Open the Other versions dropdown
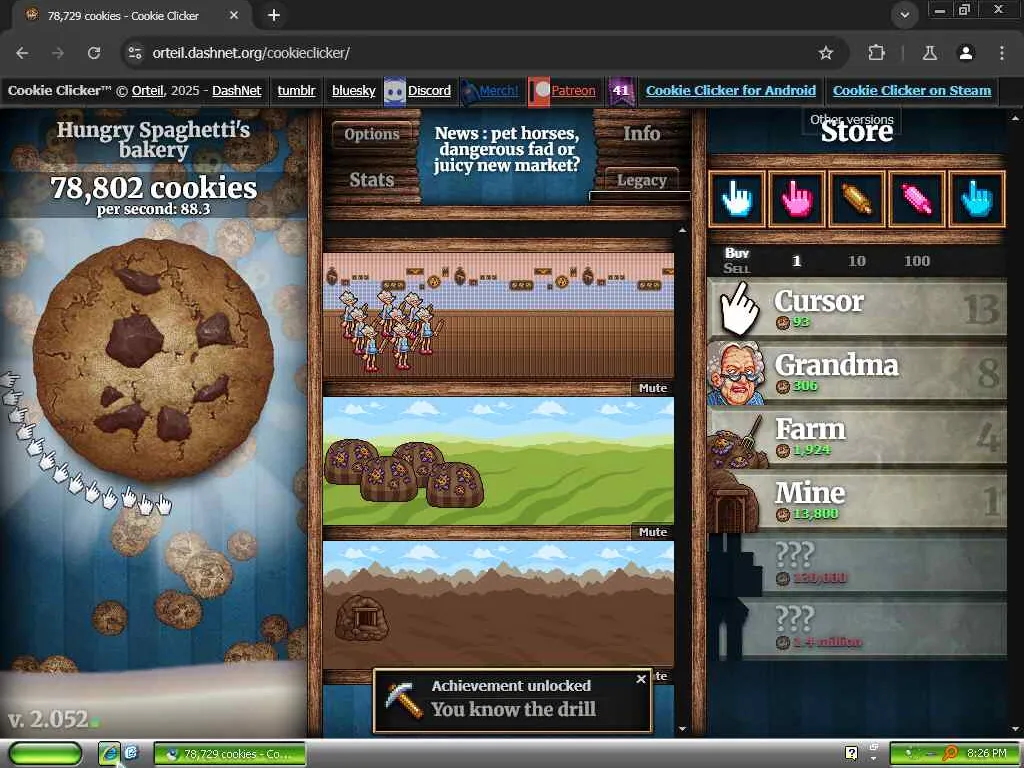The height and width of the screenshot is (768, 1024). 852,120
